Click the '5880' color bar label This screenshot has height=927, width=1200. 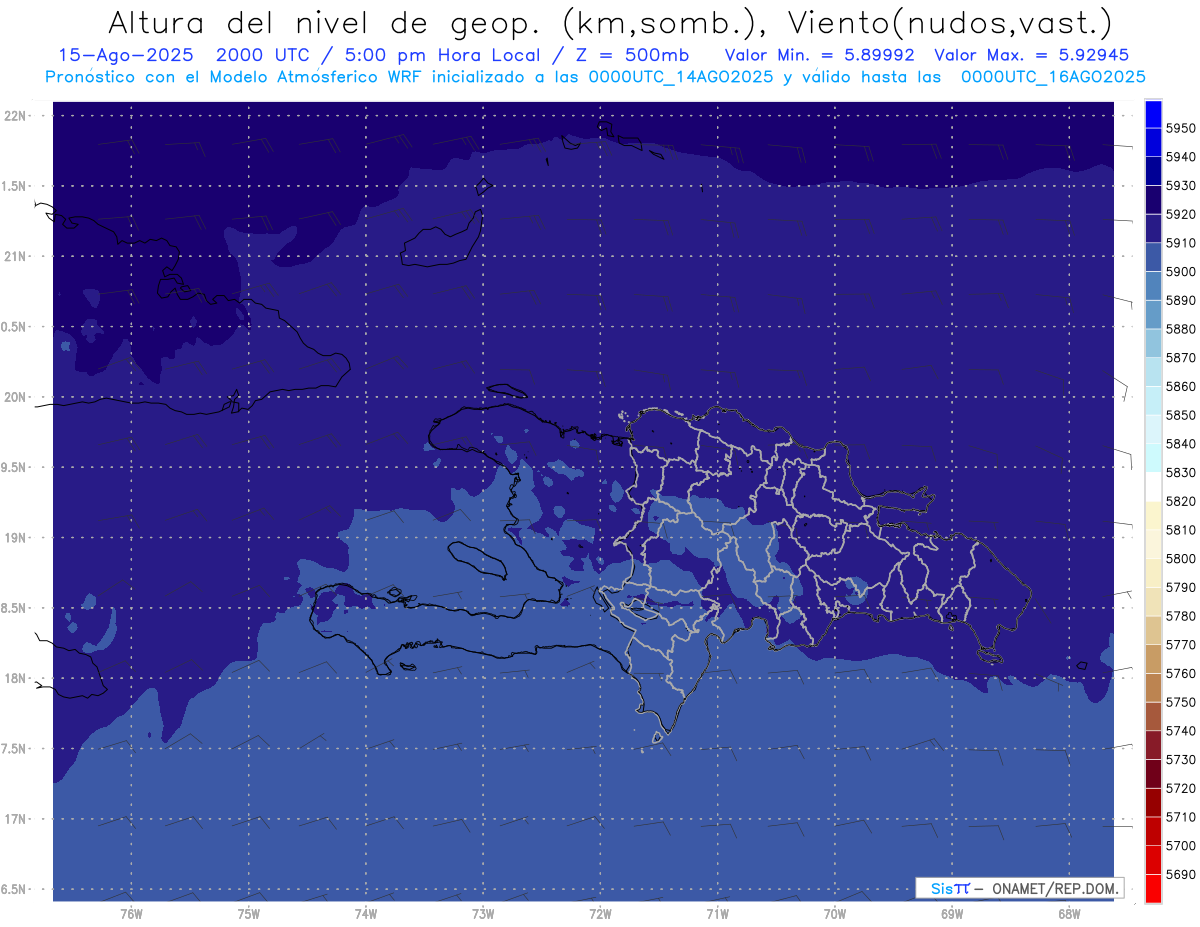pyautogui.click(x=1180, y=329)
